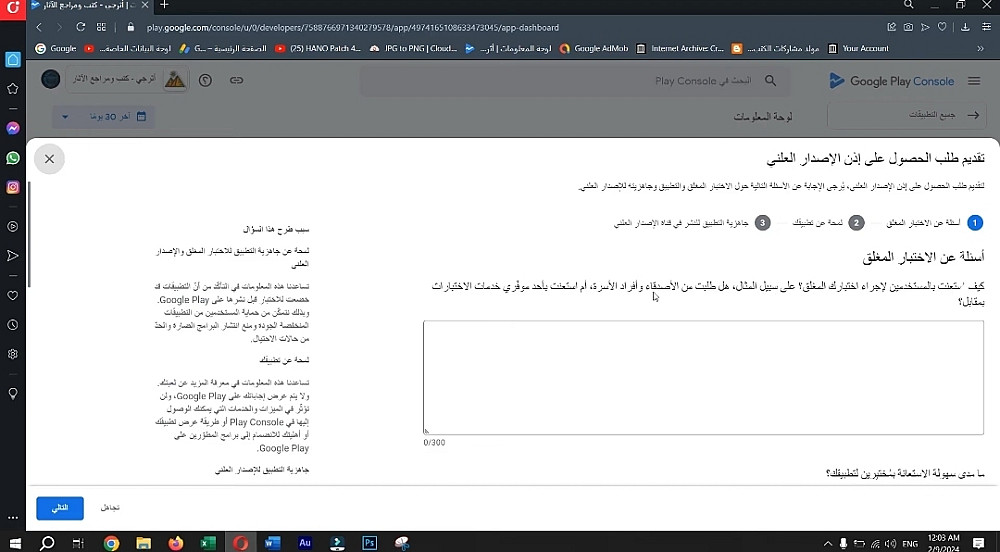Go back in the browser

tap(39, 27)
